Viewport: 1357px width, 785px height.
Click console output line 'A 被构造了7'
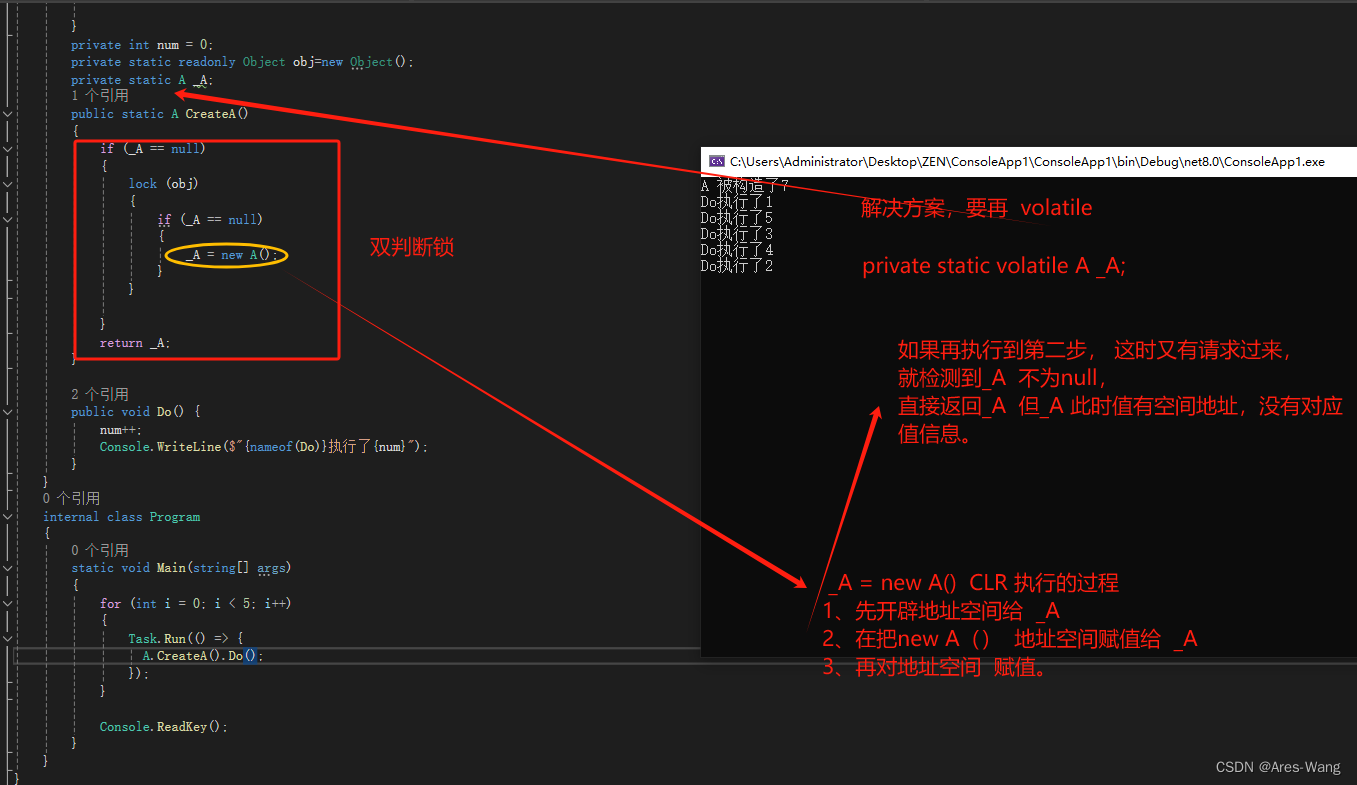coord(745,186)
